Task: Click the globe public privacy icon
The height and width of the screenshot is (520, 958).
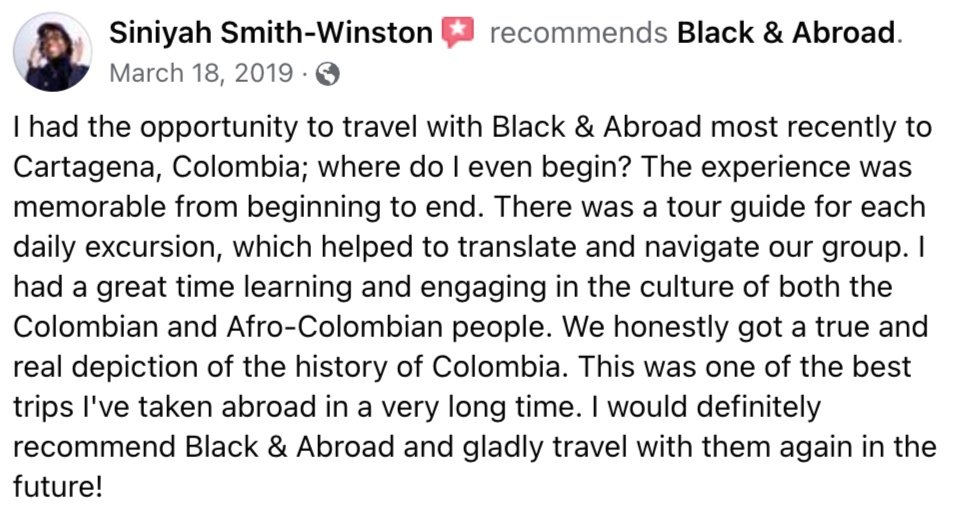Action: [x=327, y=74]
